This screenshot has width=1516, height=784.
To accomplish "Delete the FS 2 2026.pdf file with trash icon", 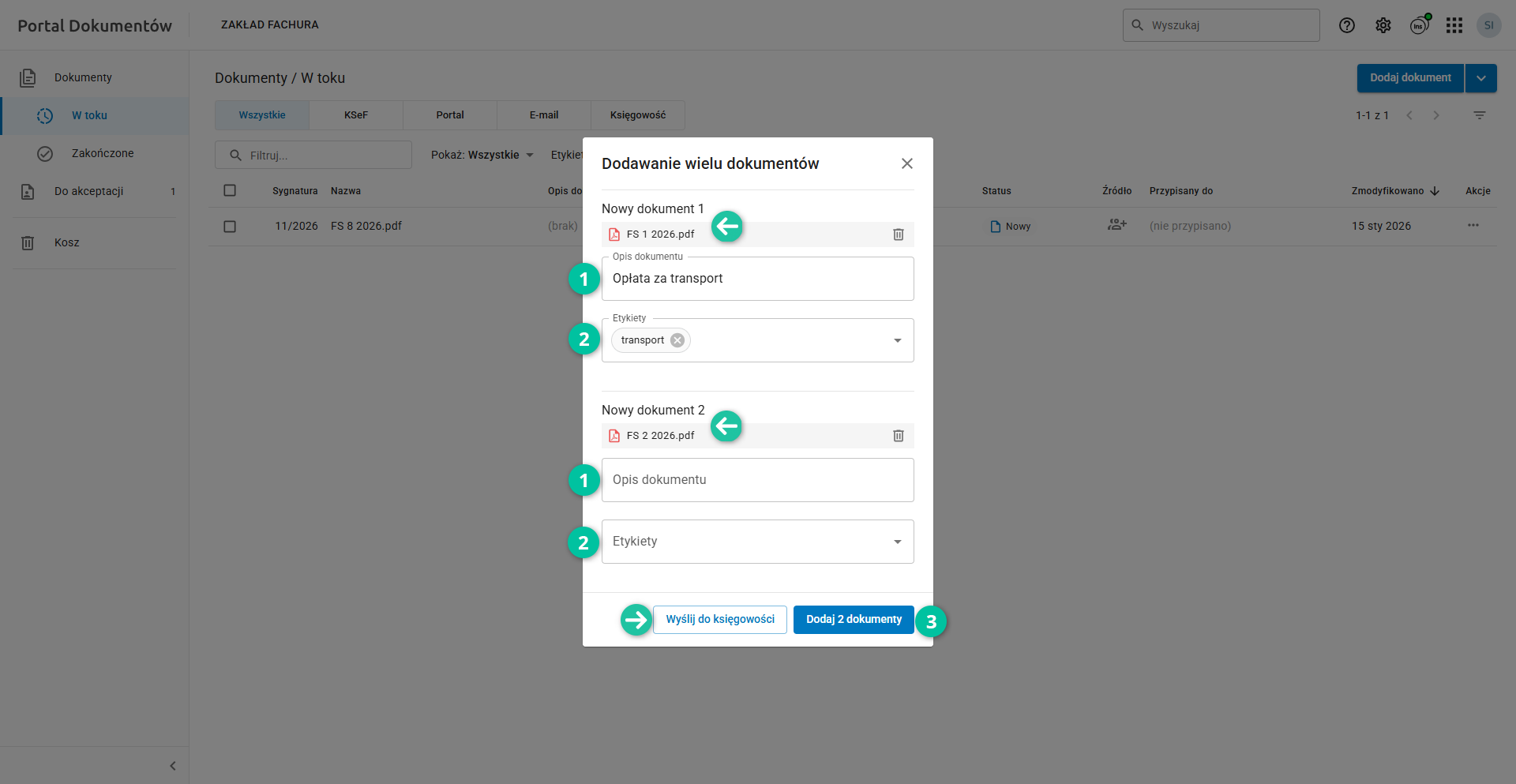I will (x=898, y=436).
